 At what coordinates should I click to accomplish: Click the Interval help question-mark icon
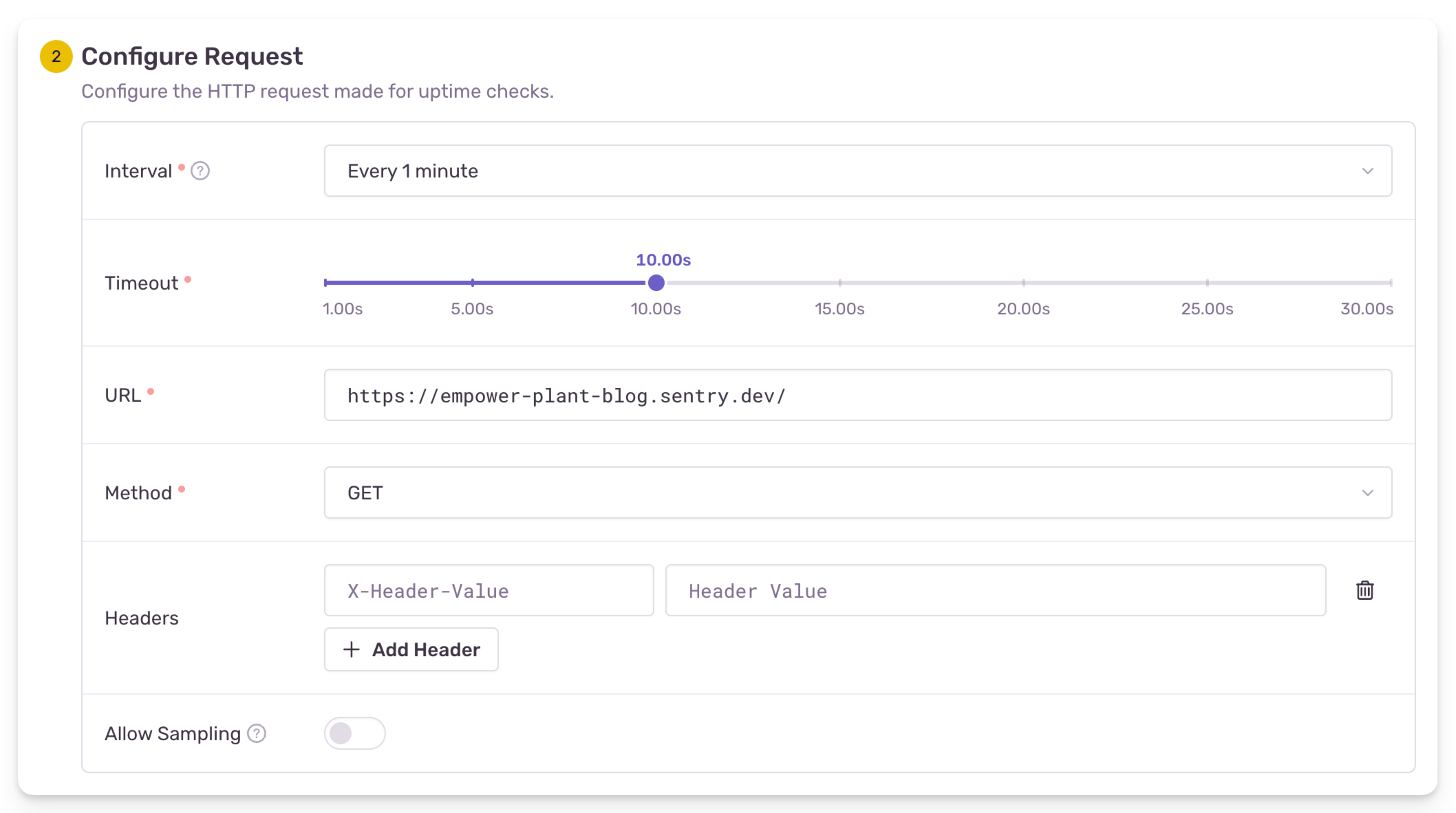(x=200, y=171)
